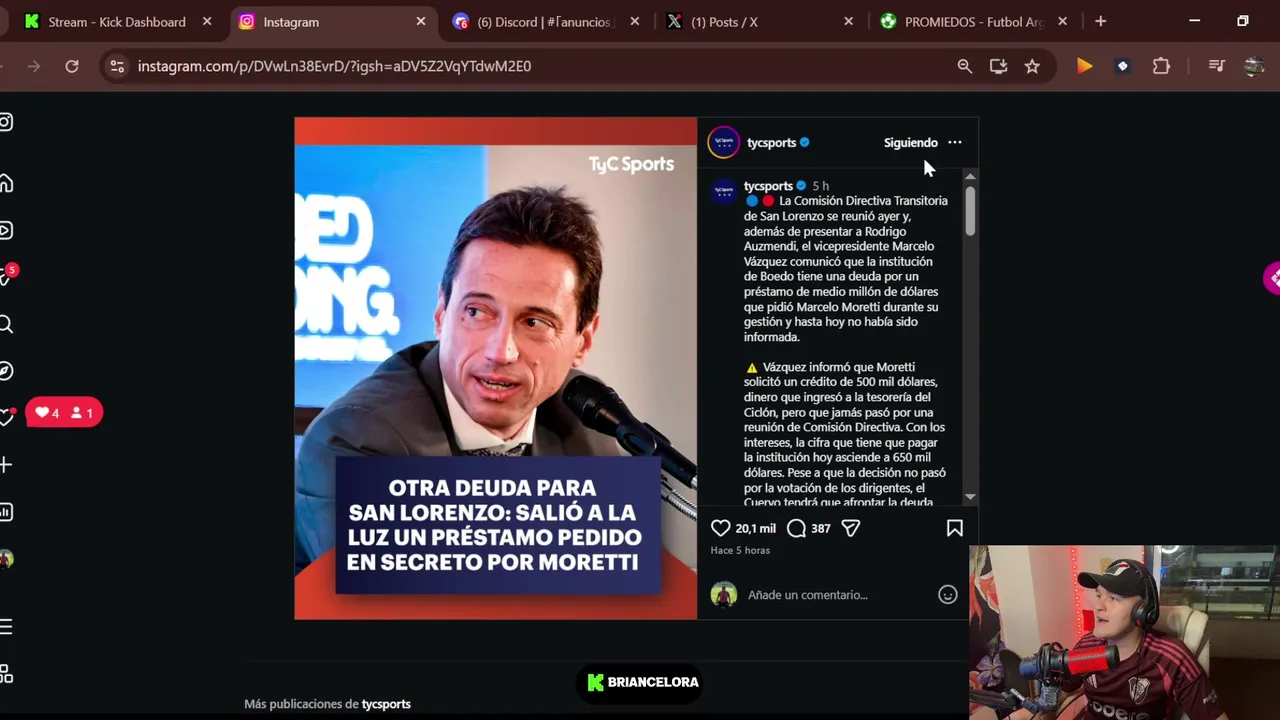
Task: Click the Instagram logo in the sidebar
Action: 6,122
